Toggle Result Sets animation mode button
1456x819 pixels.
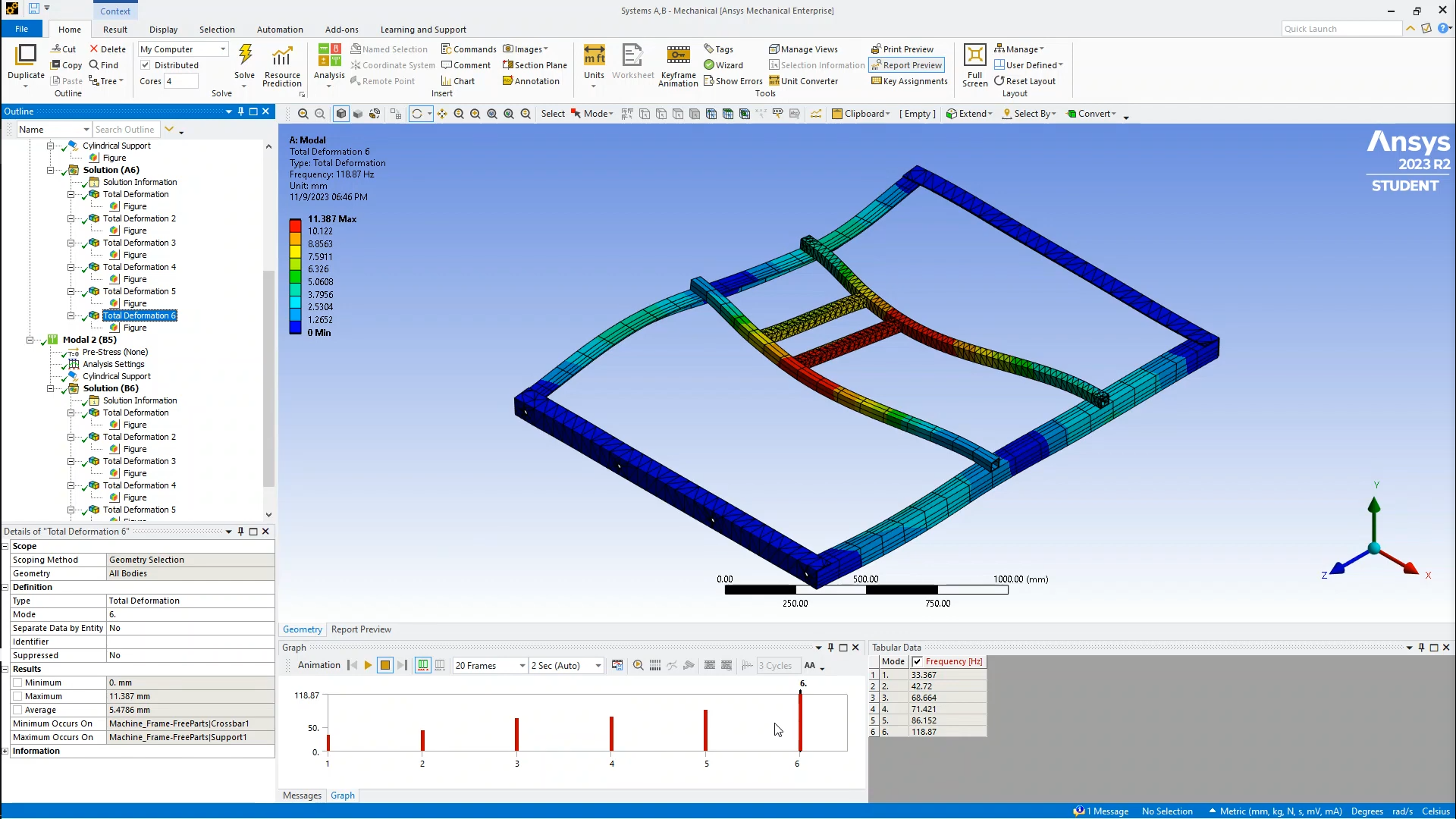[x=440, y=666]
